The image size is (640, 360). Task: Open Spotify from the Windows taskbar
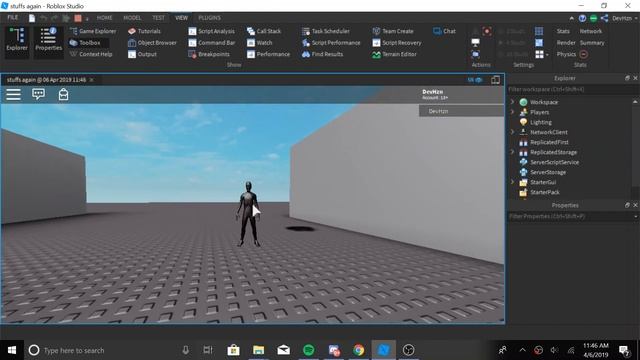point(309,350)
